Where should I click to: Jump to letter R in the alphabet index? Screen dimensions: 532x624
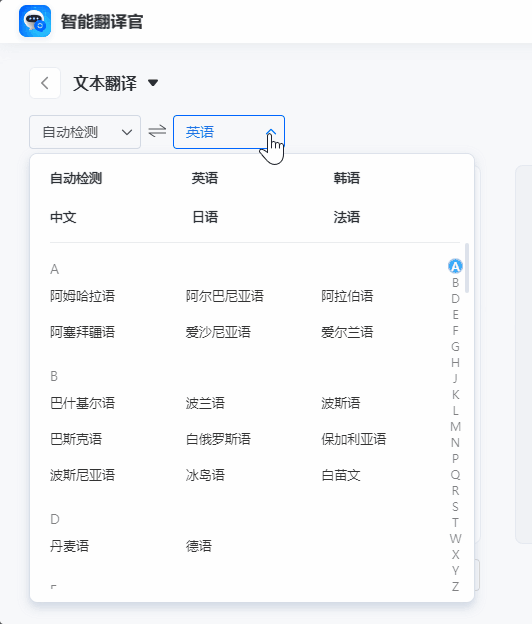click(456, 491)
